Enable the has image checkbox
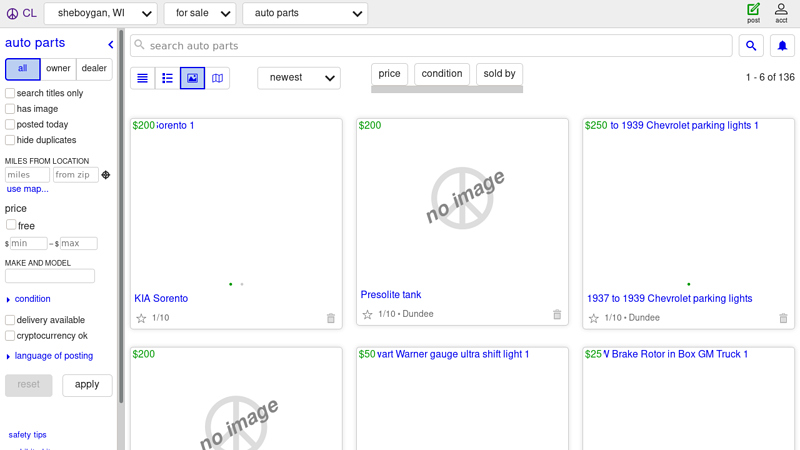The image size is (800, 450). click(10, 109)
